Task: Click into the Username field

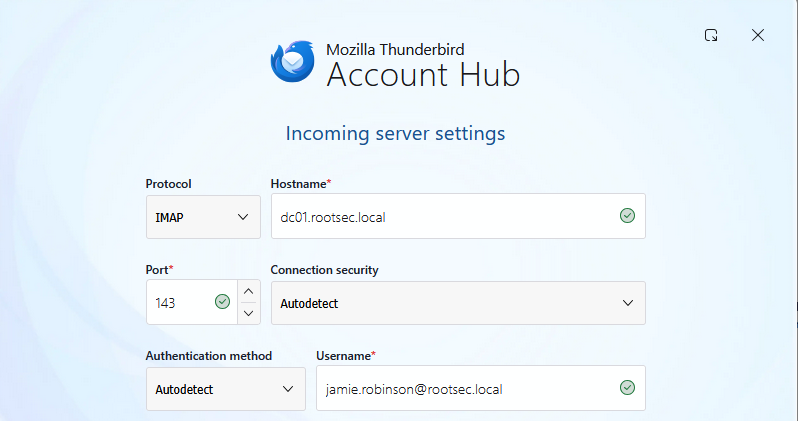Action: click(480, 388)
